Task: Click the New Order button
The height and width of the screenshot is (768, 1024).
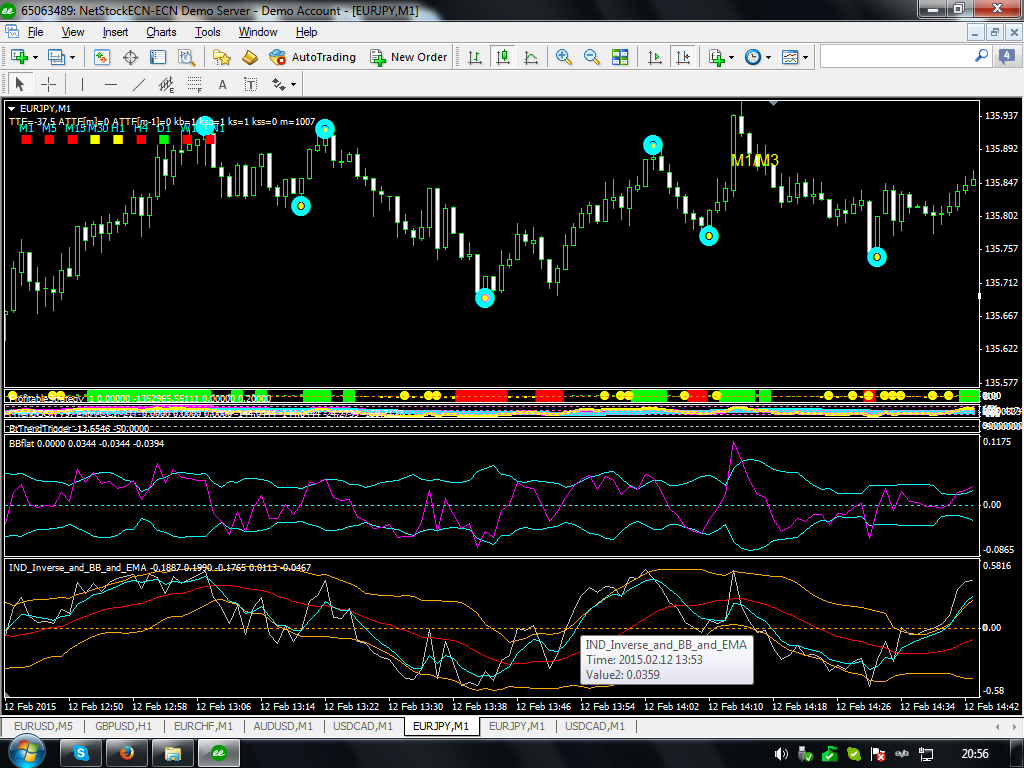Action: pyautogui.click(x=408, y=57)
